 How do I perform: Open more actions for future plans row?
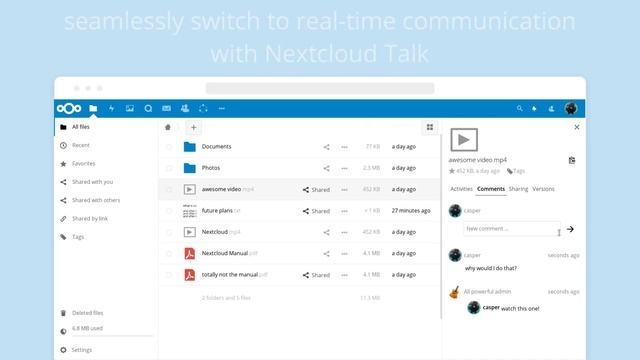(x=344, y=211)
